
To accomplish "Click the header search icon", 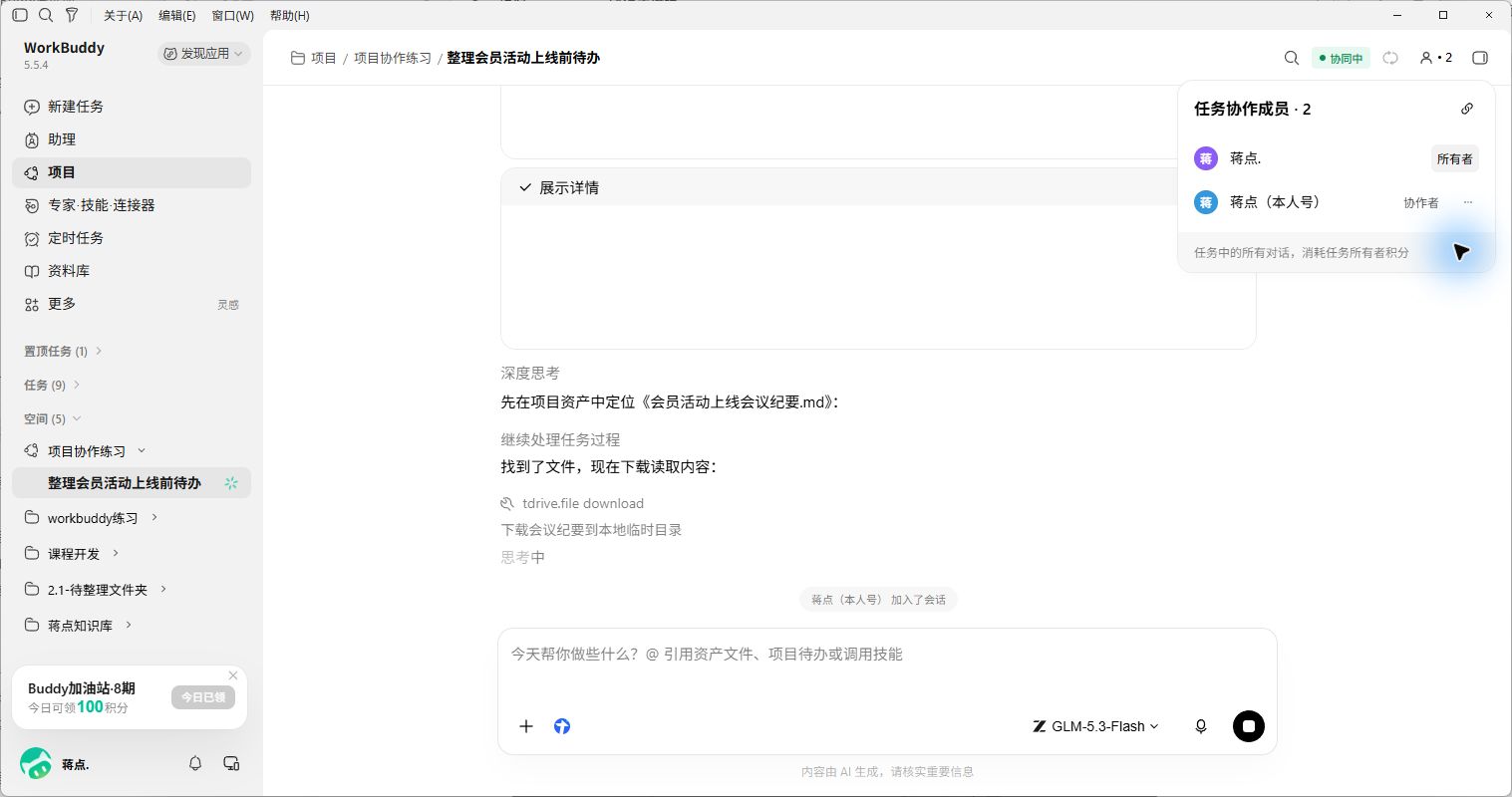I will tap(1292, 58).
